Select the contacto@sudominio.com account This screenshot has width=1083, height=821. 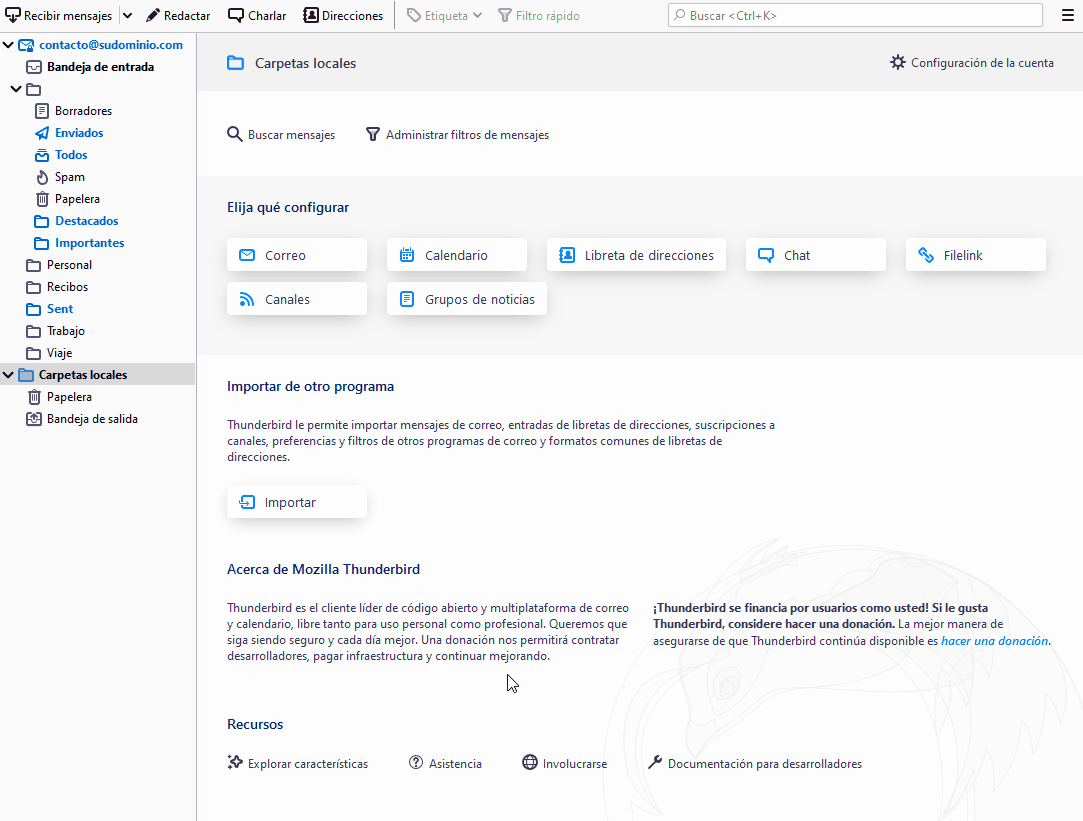coord(111,45)
